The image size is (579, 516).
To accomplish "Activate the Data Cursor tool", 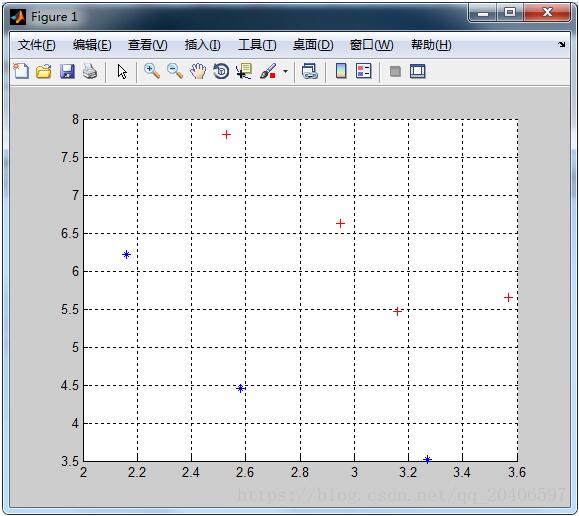I will 244,71.
